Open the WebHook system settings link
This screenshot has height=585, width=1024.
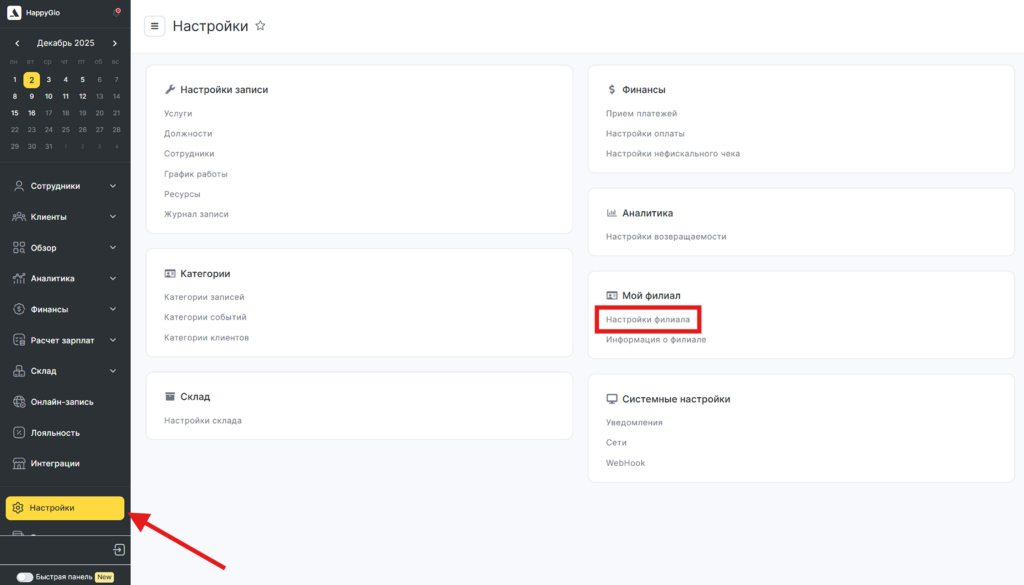[624, 463]
